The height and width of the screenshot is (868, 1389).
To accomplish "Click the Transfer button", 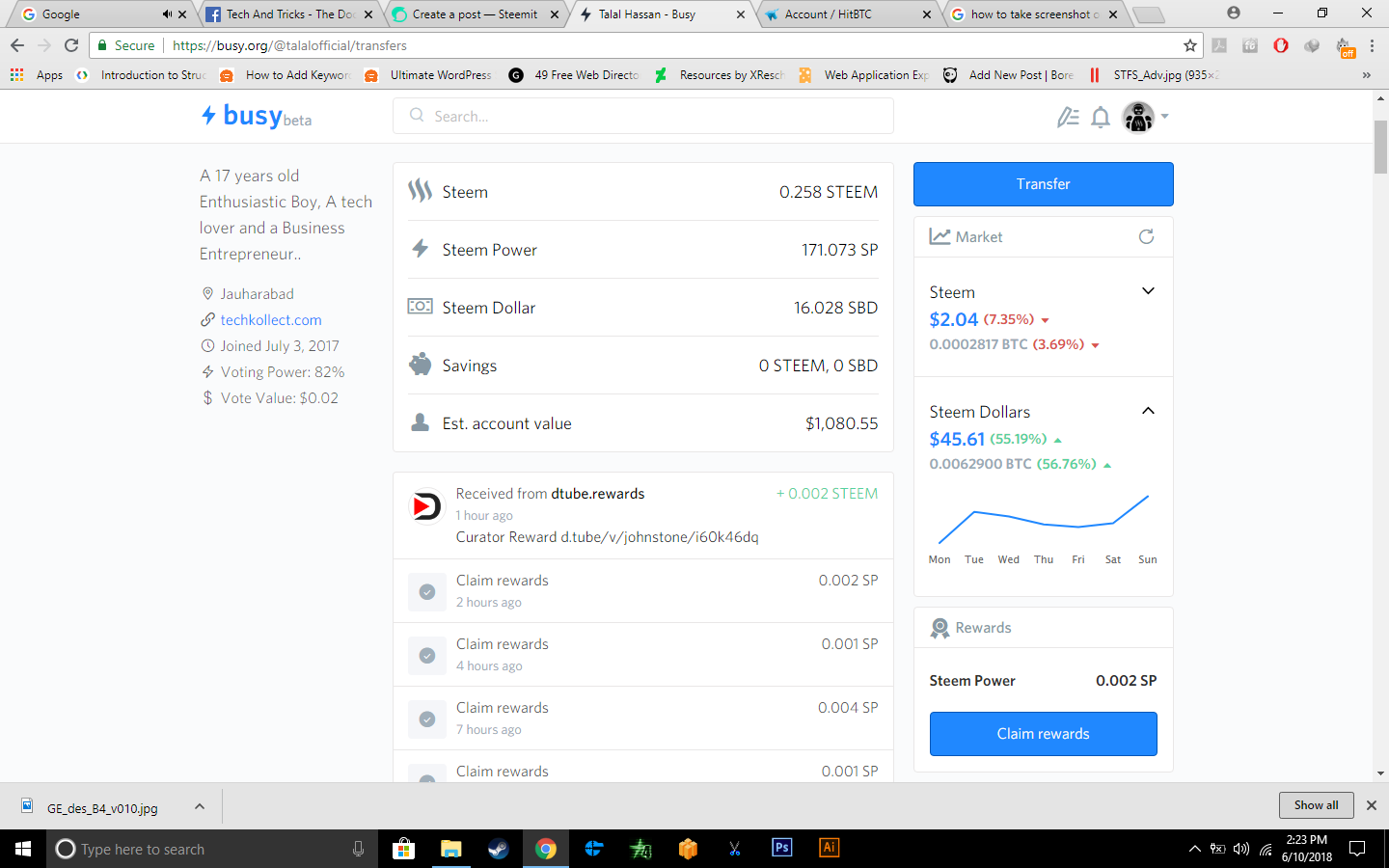I will (1043, 184).
